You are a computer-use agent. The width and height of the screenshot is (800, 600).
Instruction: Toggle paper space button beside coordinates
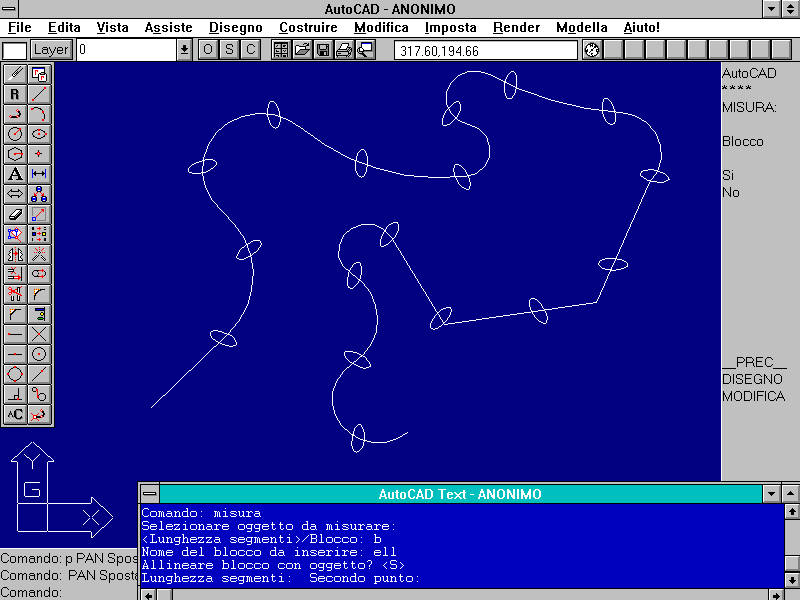coord(592,50)
